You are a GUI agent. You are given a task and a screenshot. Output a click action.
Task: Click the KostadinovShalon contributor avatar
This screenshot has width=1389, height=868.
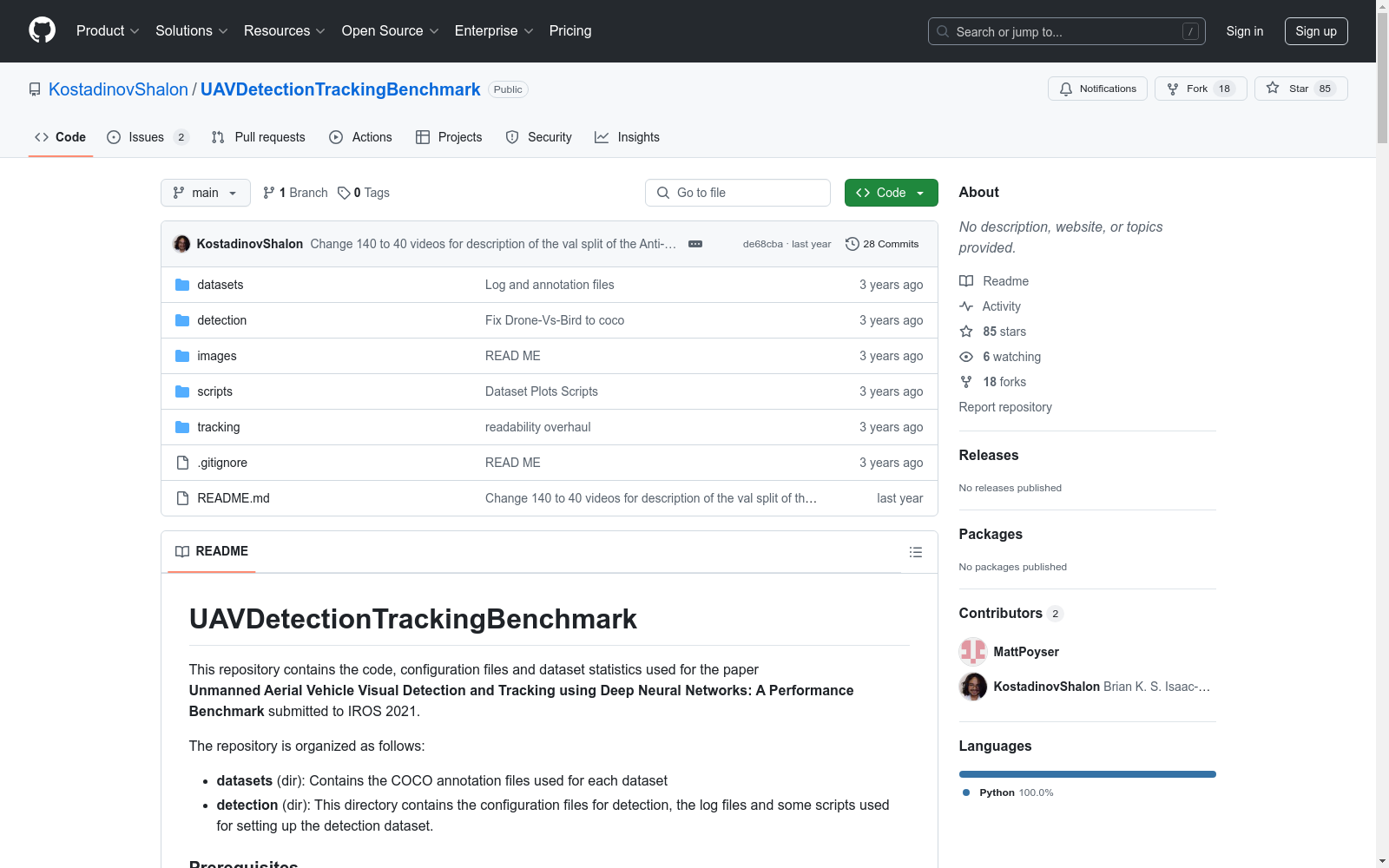coord(973,687)
